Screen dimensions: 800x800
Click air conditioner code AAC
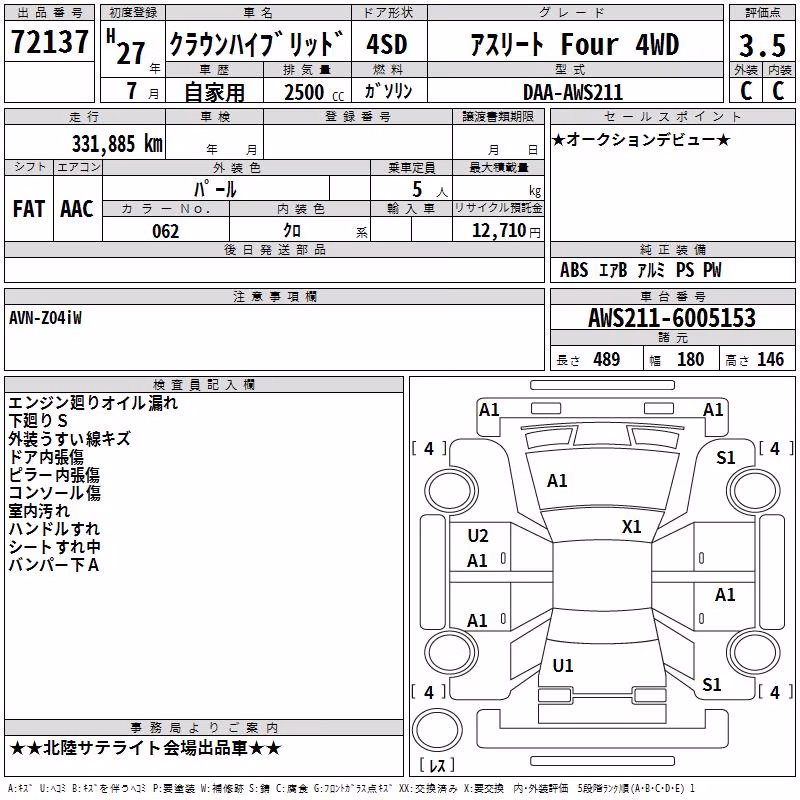click(x=77, y=209)
